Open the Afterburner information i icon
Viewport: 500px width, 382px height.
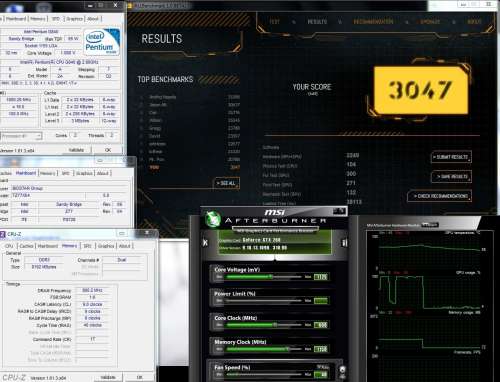coord(344,243)
